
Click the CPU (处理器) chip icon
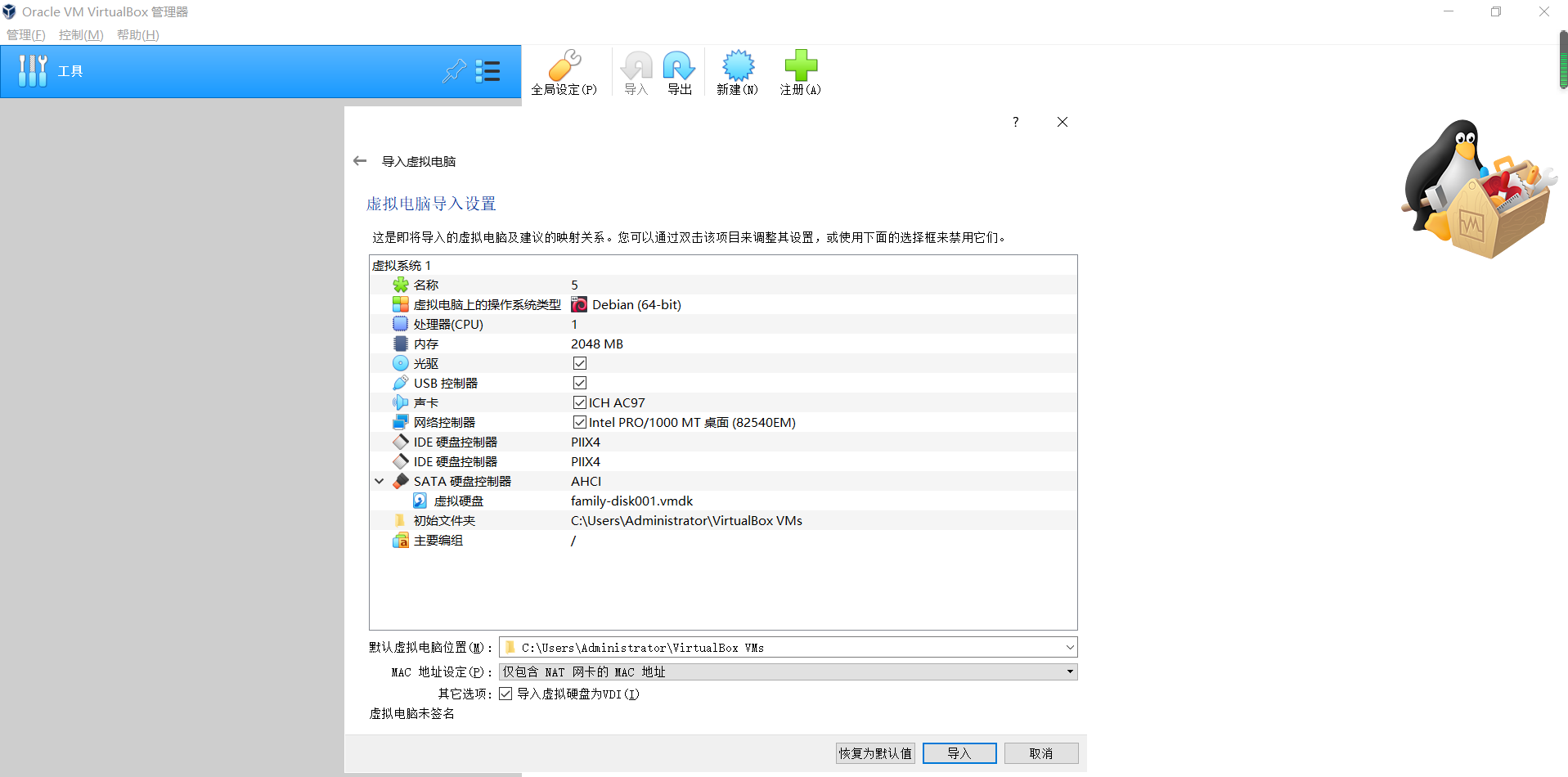click(401, 324)
